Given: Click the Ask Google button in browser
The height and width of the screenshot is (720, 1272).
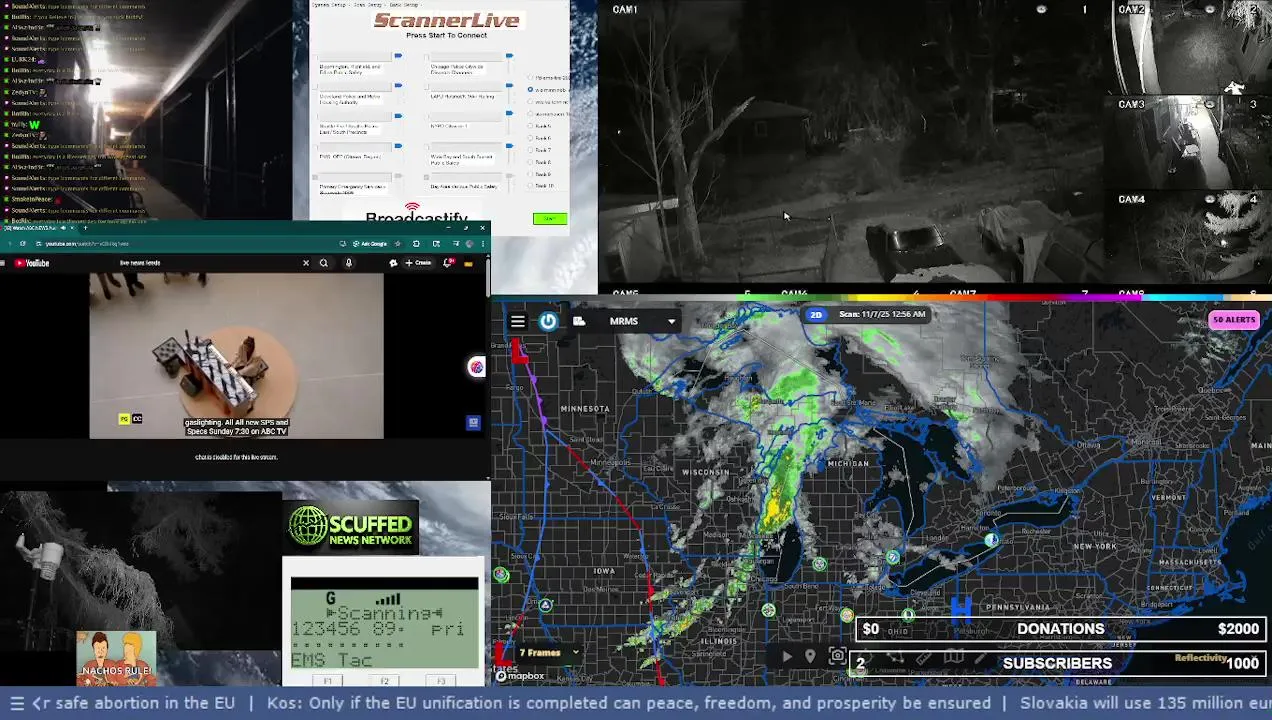Looking at the screenshot, I should coord(370,244).
